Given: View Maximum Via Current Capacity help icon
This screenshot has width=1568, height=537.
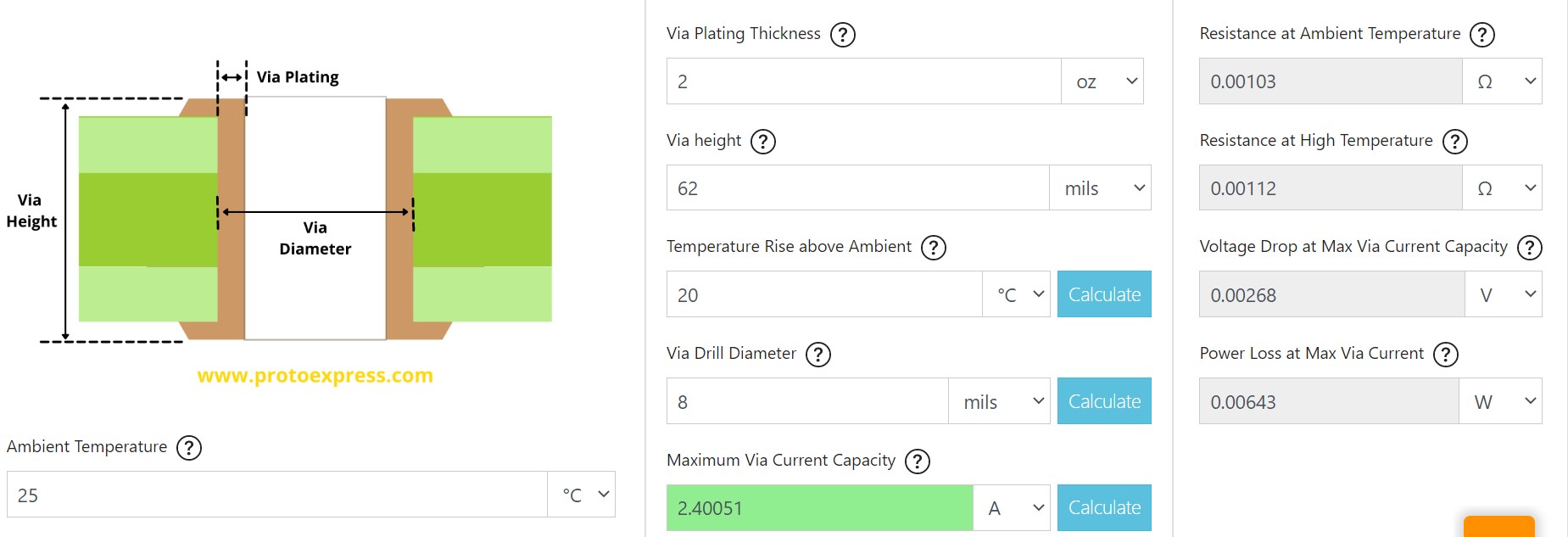Looking at the screenshot, I should click(x=918, y=461).
